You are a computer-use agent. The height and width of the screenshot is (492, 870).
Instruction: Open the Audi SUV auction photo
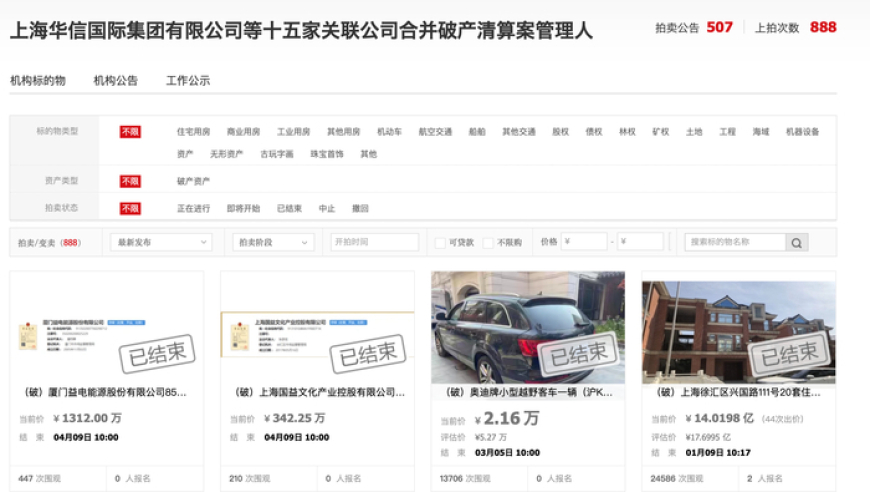[528, 327]
